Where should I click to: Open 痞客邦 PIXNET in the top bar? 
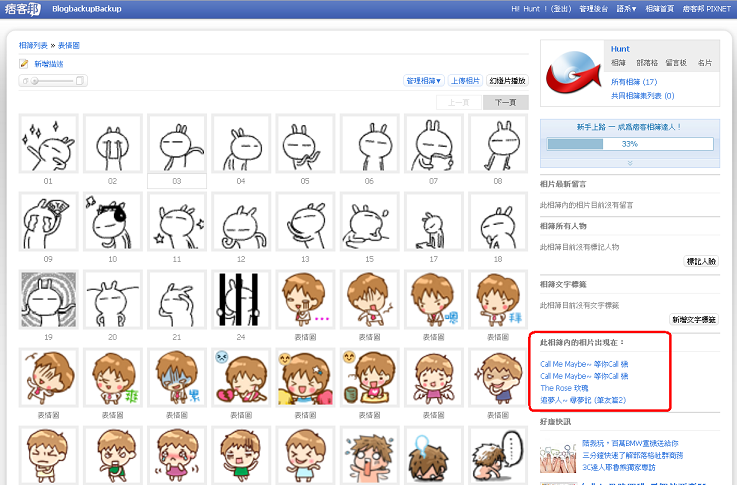tap(706, 9)
